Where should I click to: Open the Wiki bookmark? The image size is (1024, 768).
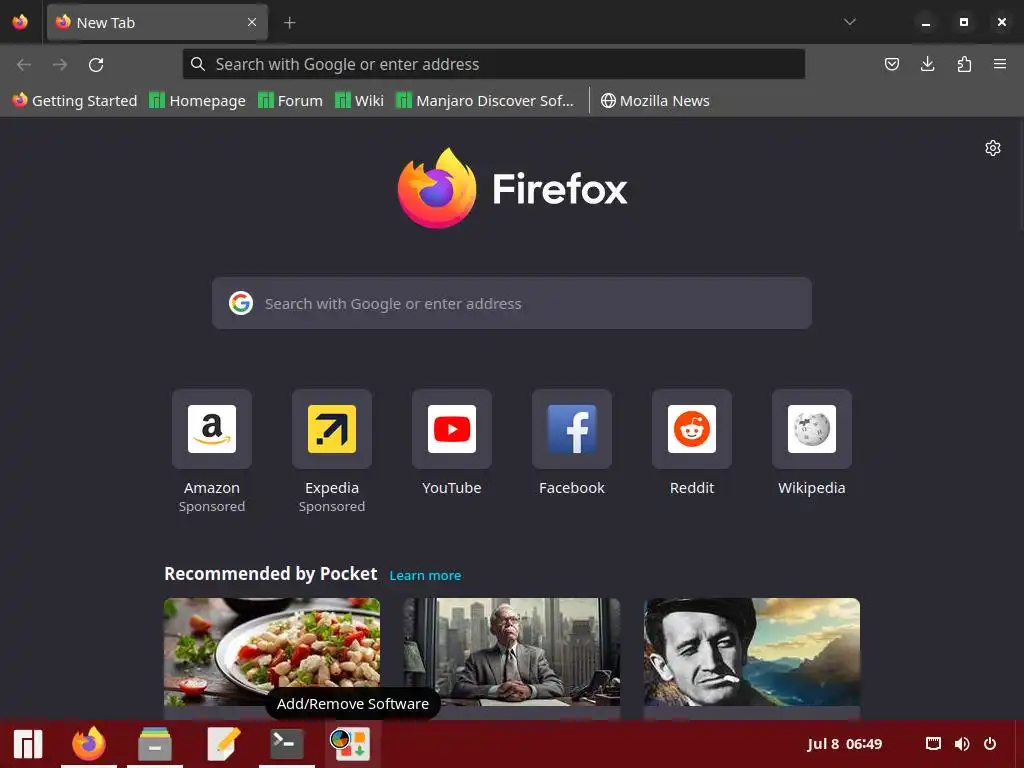360,101
